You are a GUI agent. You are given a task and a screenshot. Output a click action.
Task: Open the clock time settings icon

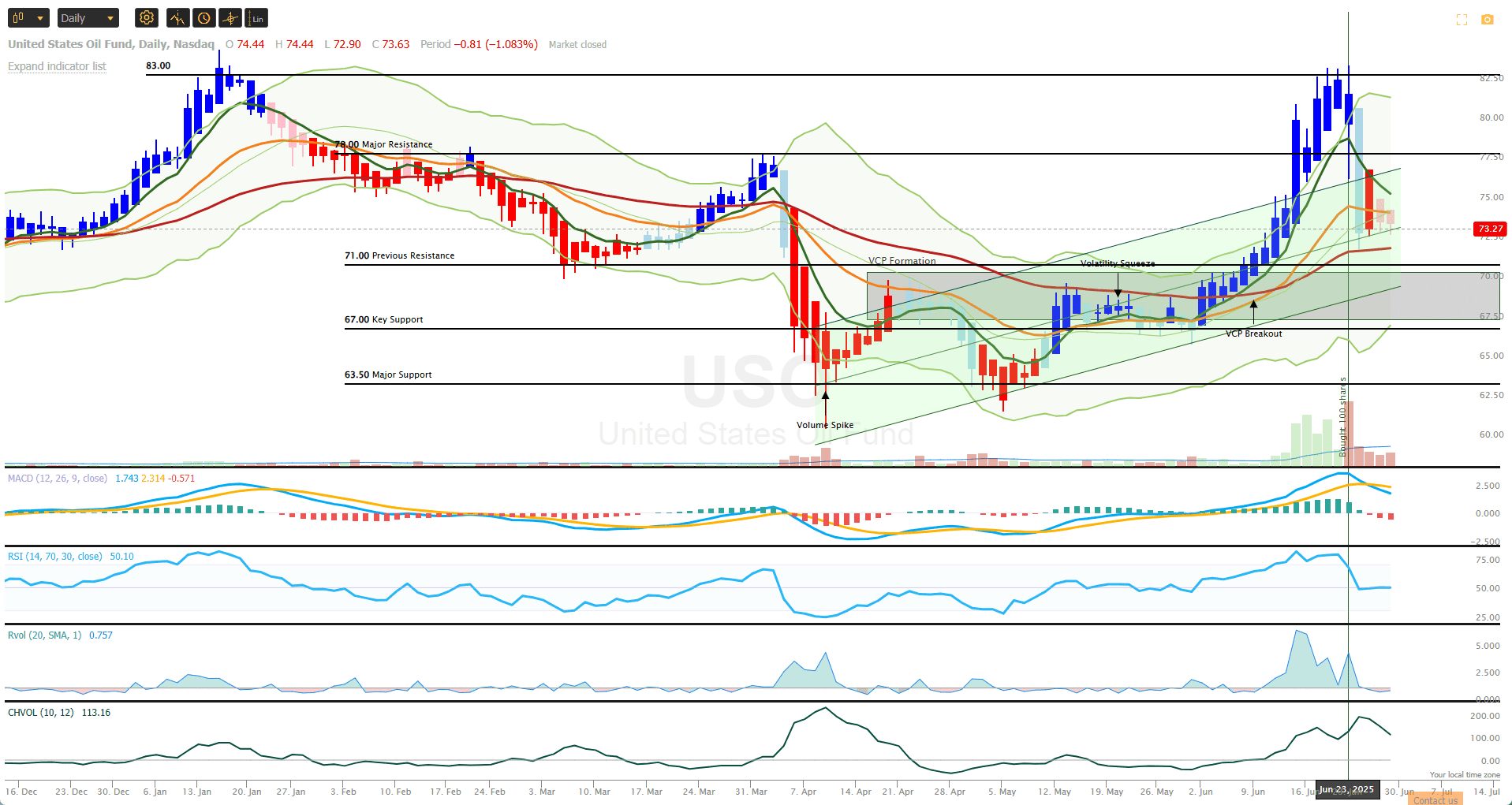pos(204,18)
